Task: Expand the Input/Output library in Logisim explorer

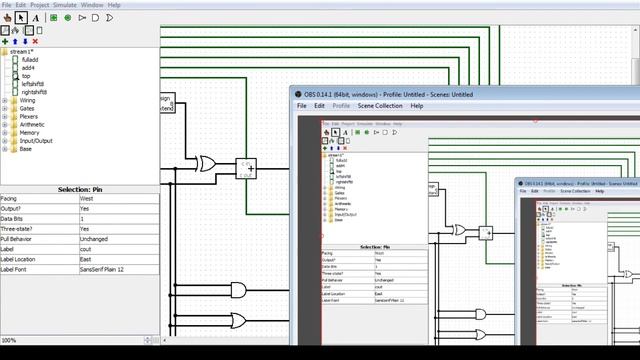Action: coord(5,141)
